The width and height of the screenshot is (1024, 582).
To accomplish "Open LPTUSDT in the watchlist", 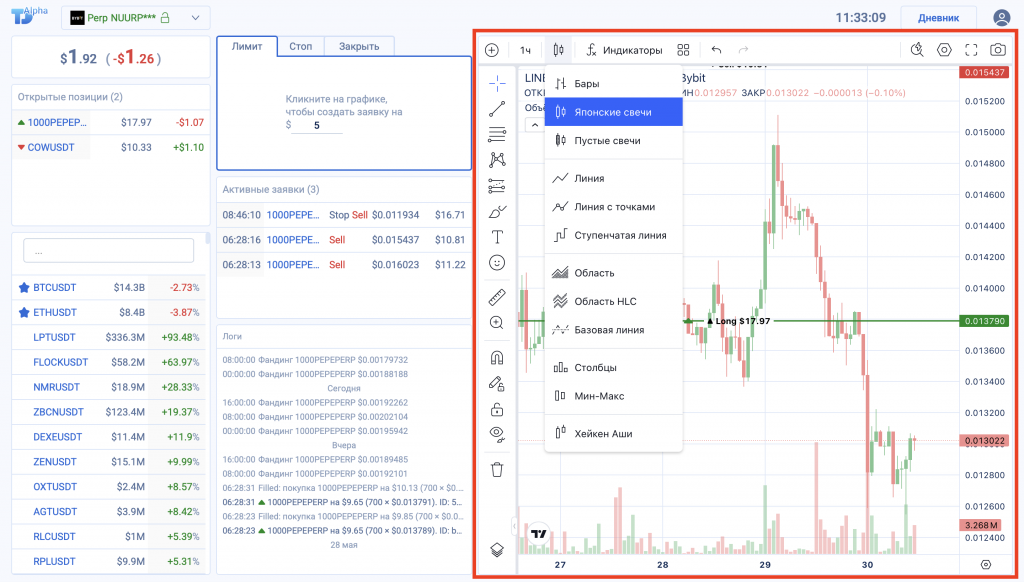I will (109, 337).
